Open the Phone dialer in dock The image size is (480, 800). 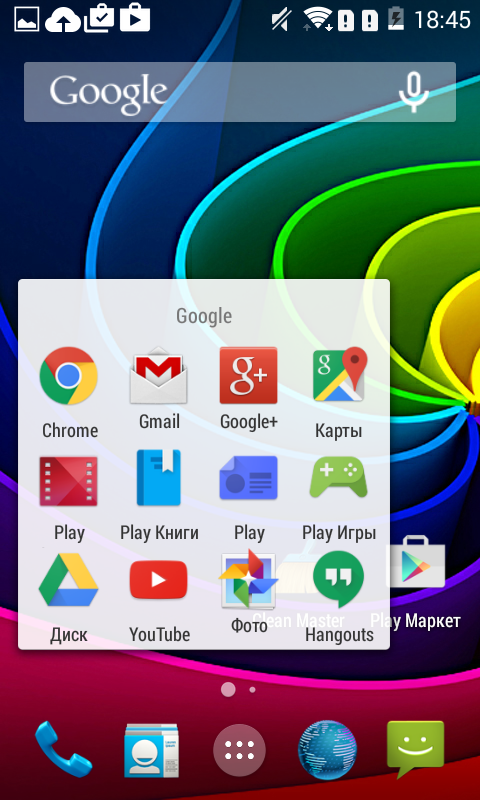pyautogui.click(x=63, y=749)
